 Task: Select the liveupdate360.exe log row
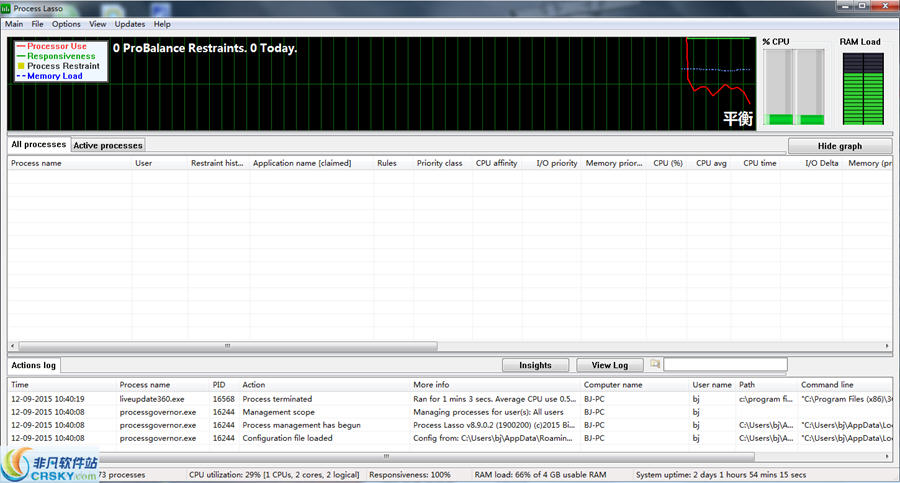point(450,399)
